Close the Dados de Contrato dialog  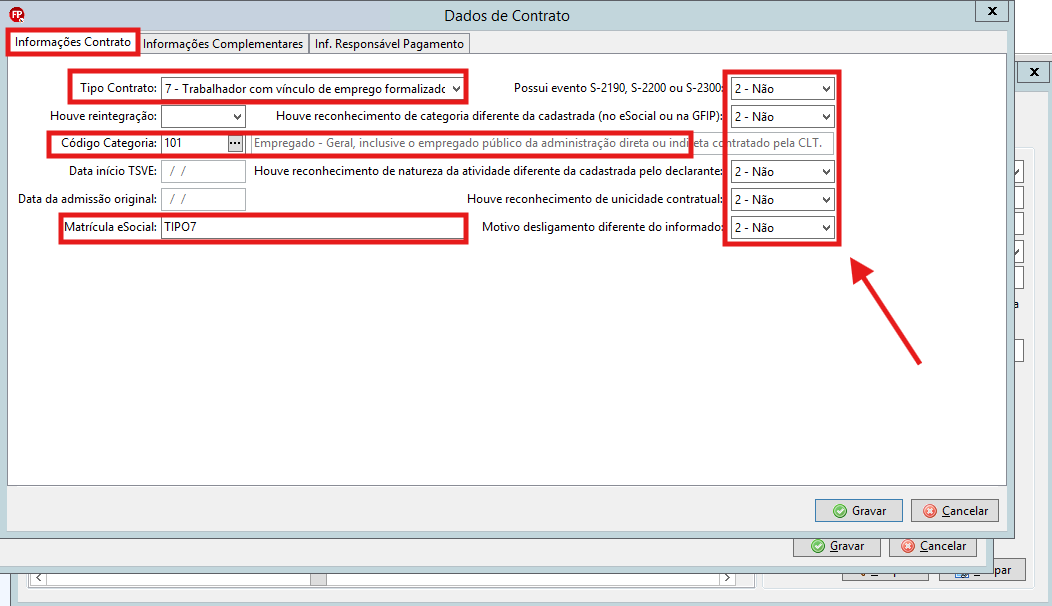pos(992,11)
